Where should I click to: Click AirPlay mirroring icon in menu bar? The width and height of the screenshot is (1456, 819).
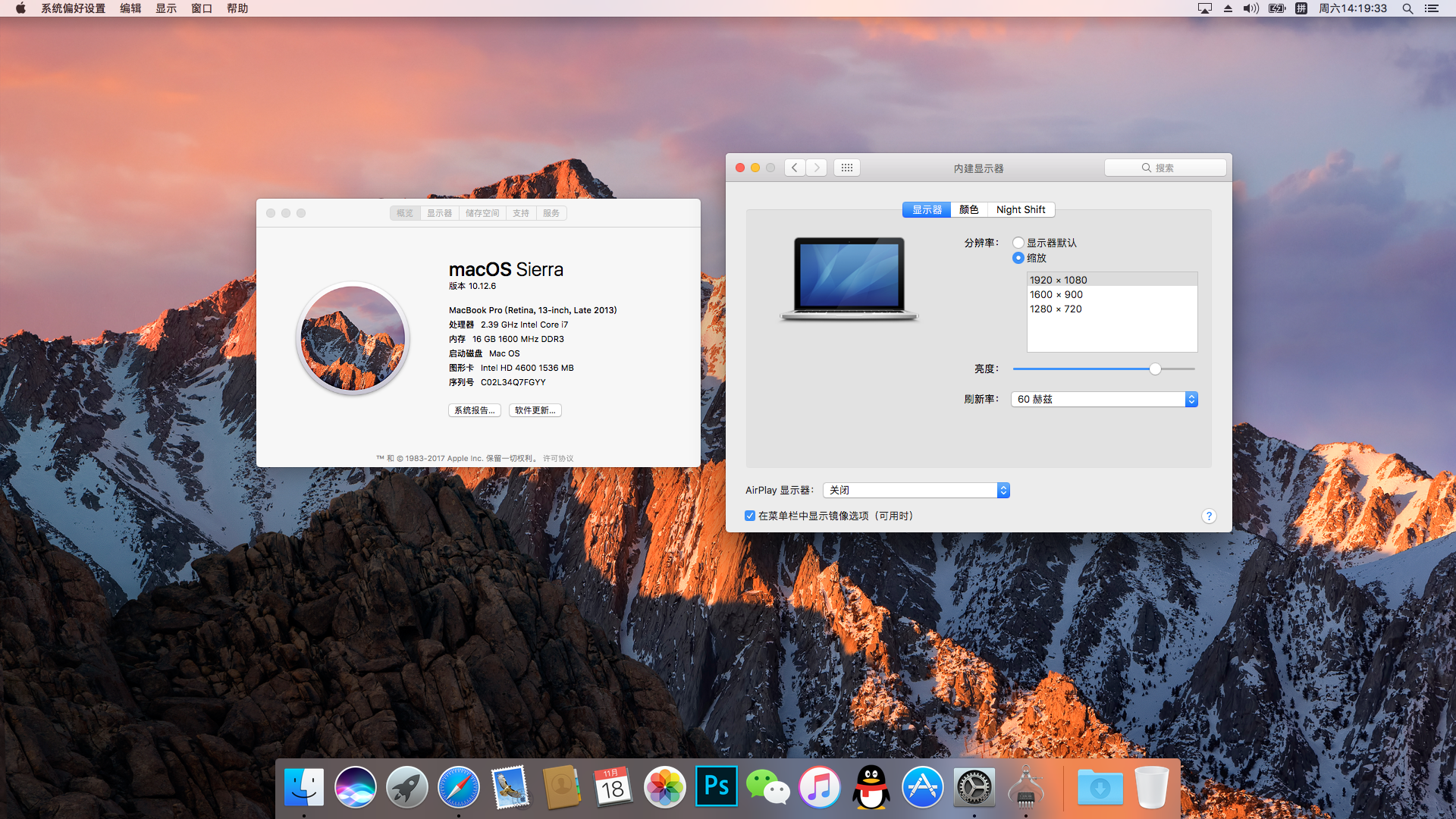click(1204, 8)
